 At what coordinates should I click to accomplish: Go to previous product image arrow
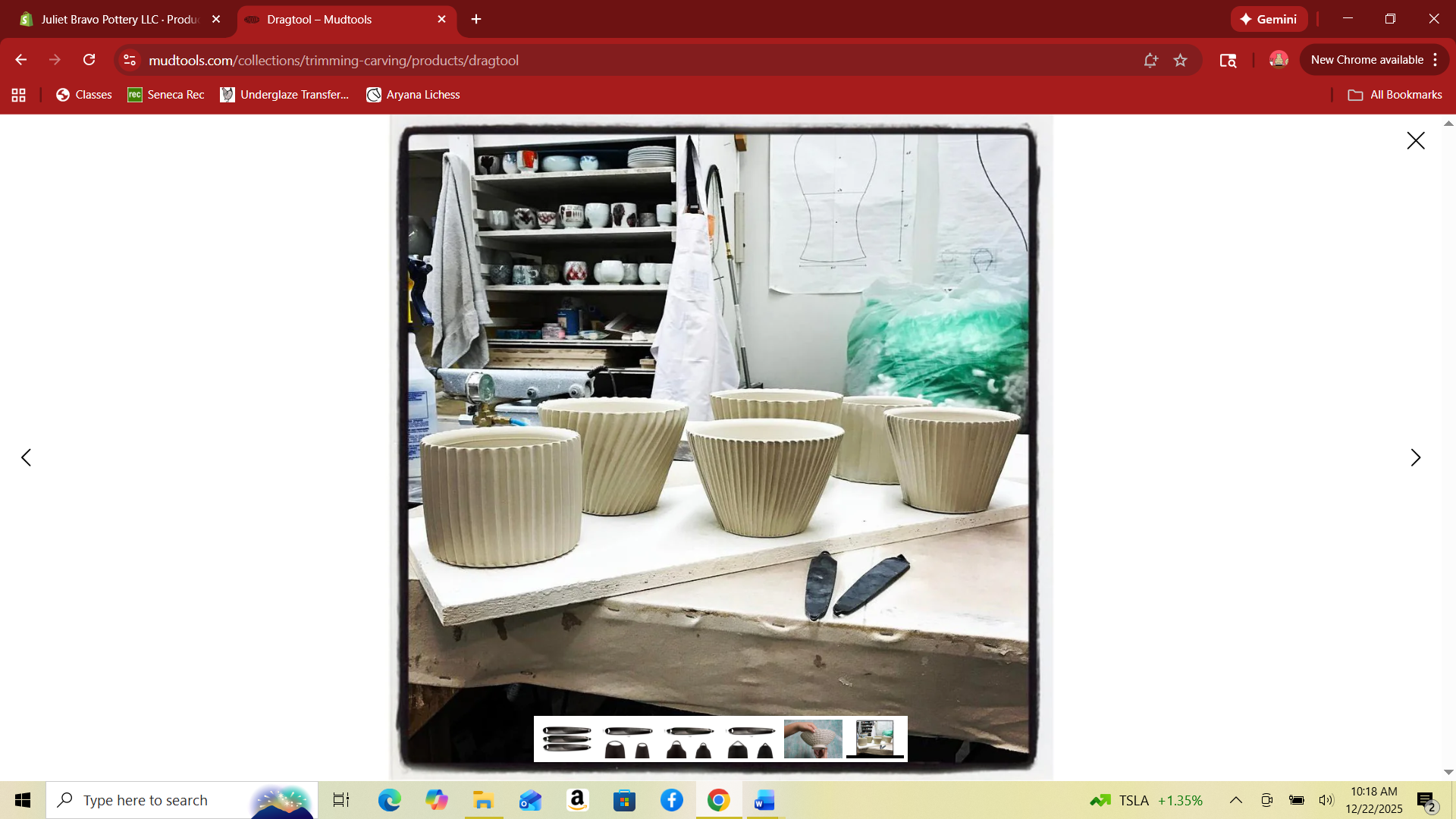coord(26,457)
